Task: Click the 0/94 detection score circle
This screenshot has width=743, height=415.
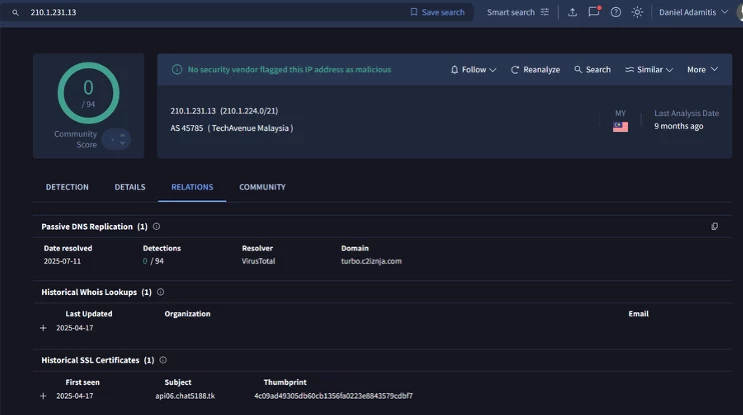Action: click(89, 93)
